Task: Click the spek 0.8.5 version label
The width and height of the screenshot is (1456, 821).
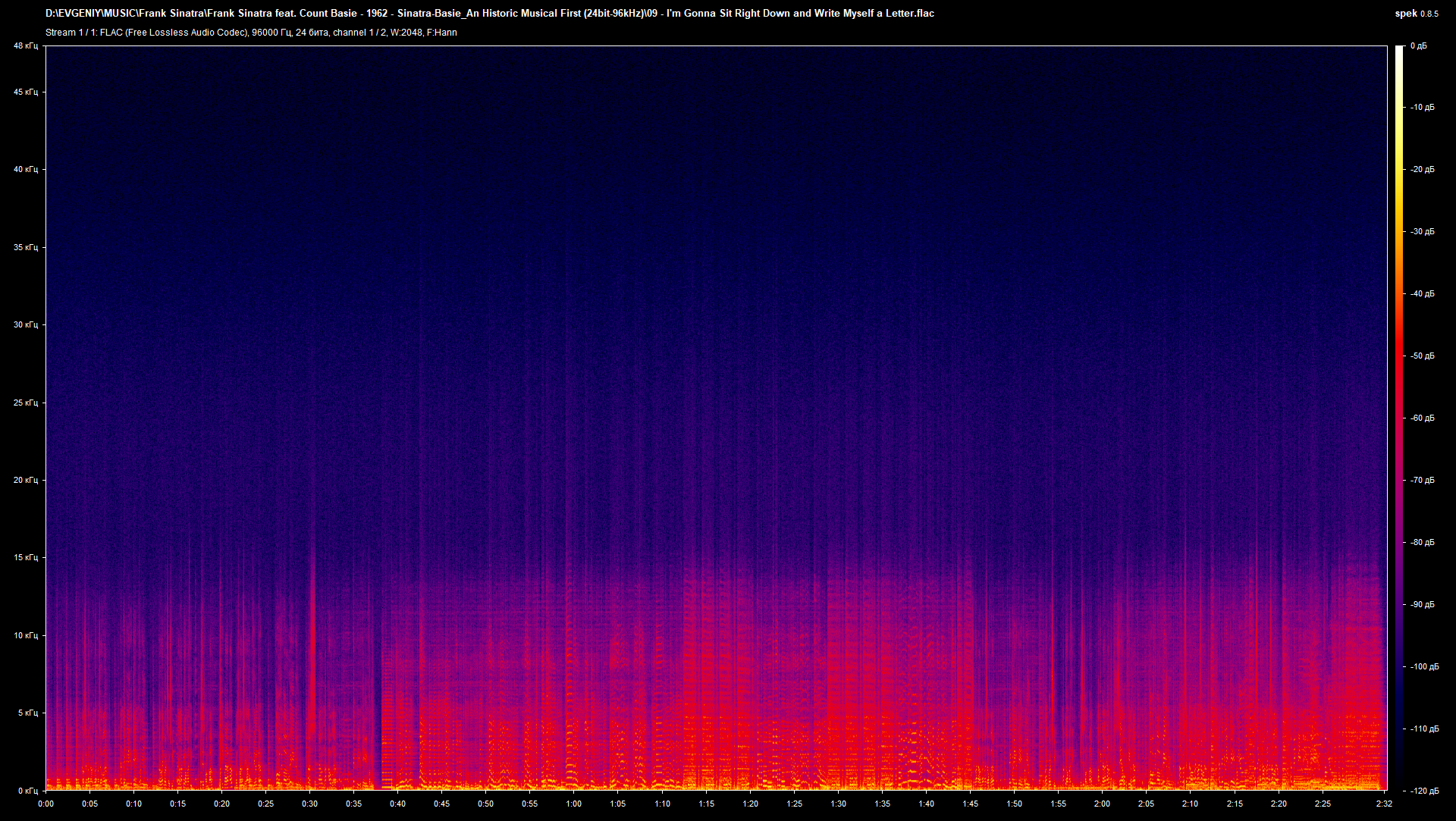Action: coord(1416,14)
